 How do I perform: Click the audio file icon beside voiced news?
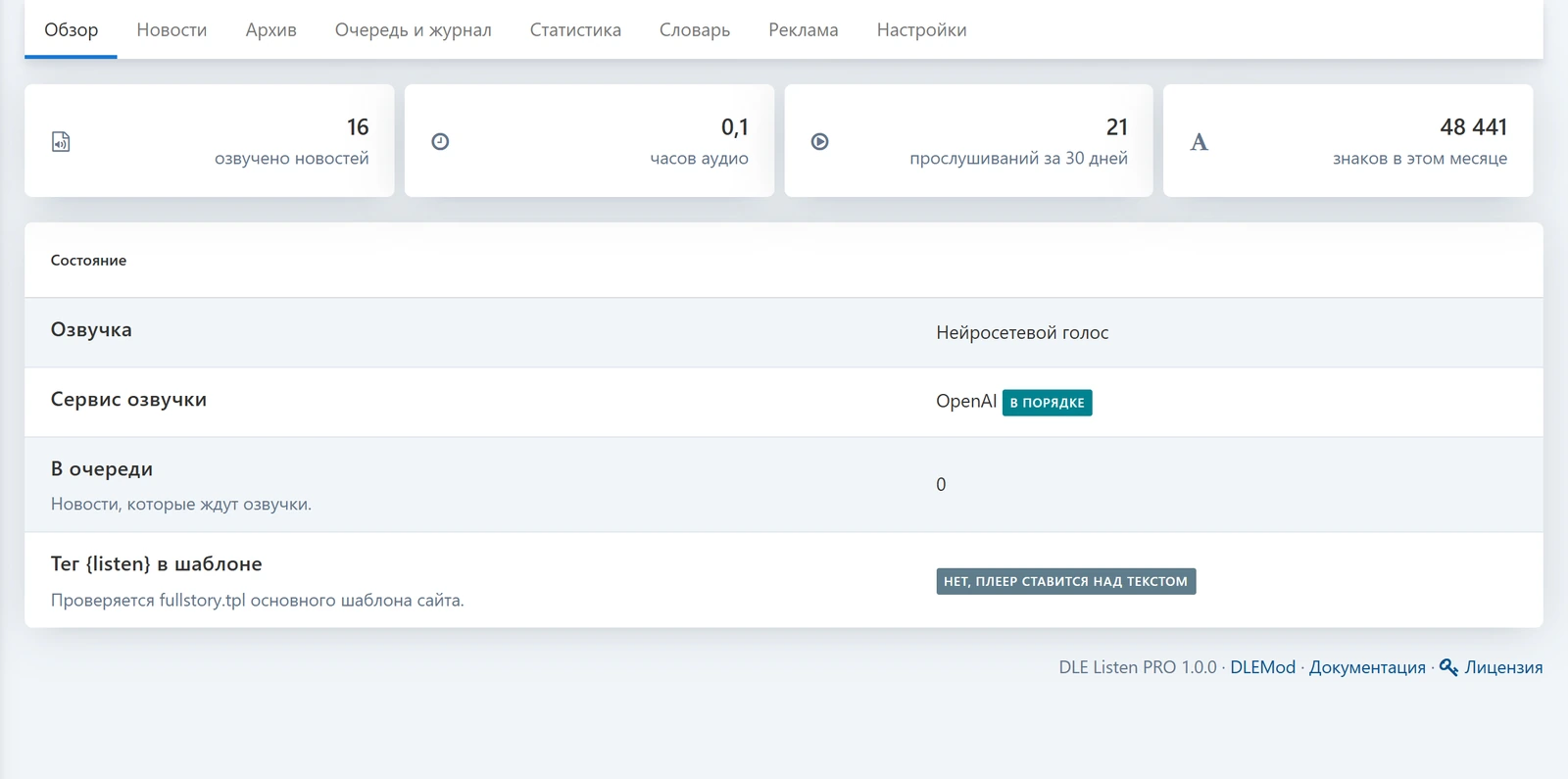[61, 142]
